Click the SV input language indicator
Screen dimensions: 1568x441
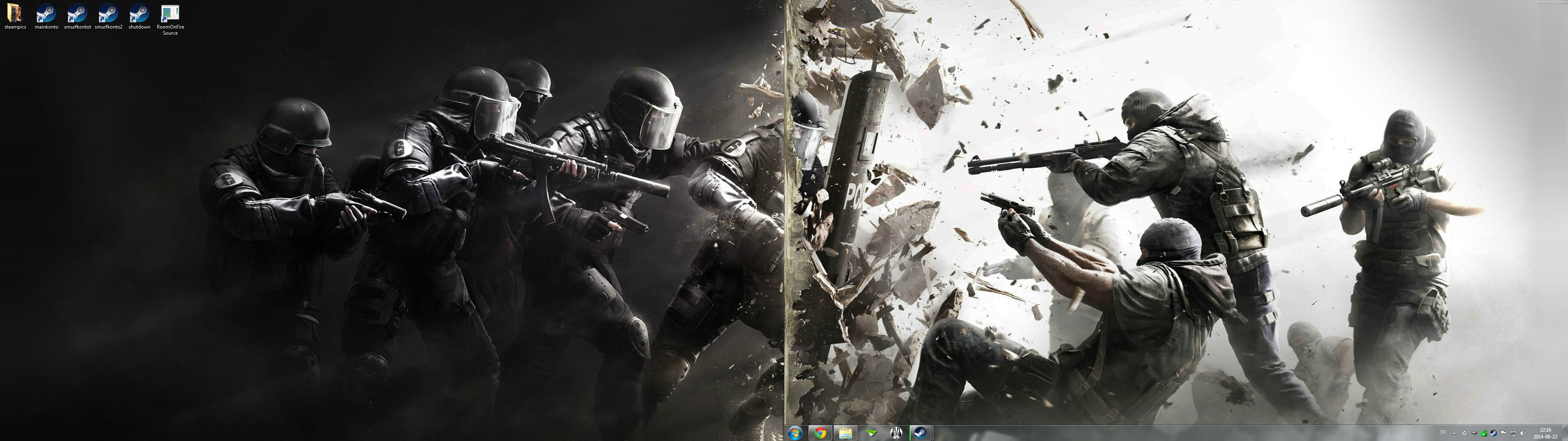(x=1443, y=432)
